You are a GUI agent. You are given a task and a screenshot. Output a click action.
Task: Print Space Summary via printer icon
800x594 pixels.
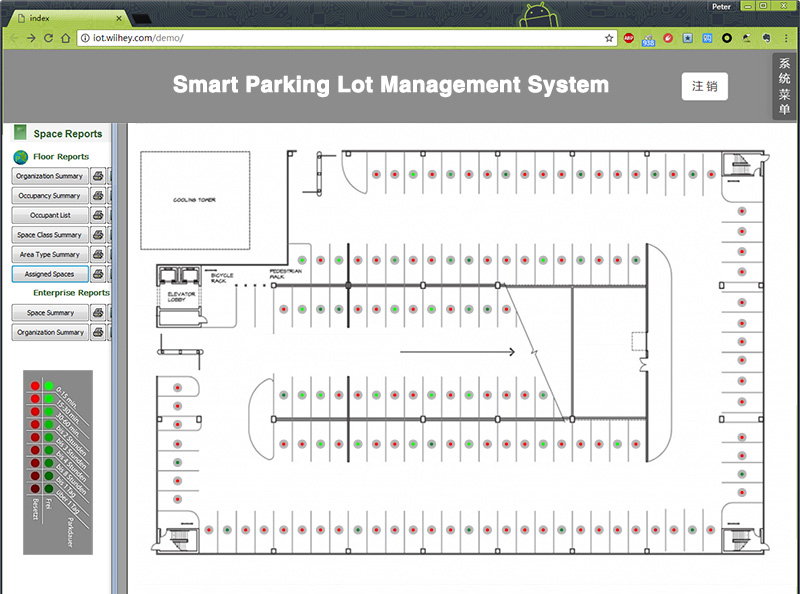pos(98,312)
